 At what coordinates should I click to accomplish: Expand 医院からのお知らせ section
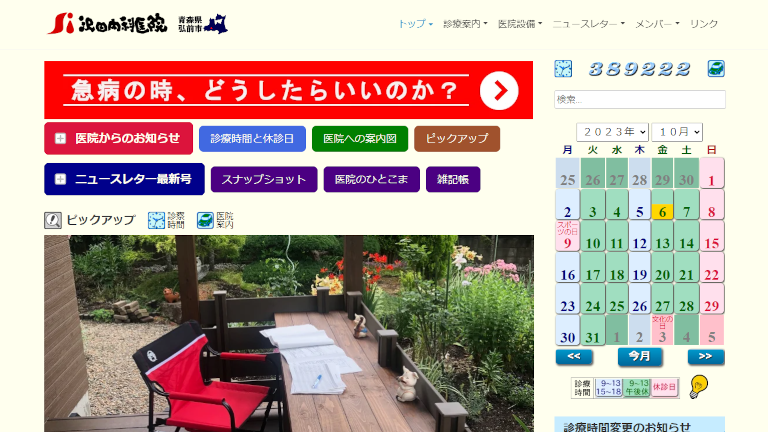[x=119, y=139]
